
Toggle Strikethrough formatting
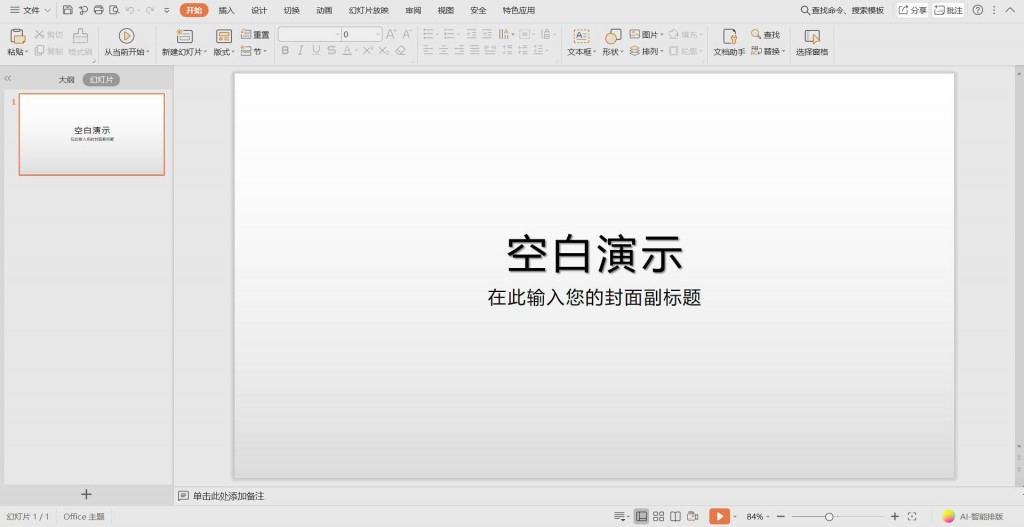pos(332,50)
